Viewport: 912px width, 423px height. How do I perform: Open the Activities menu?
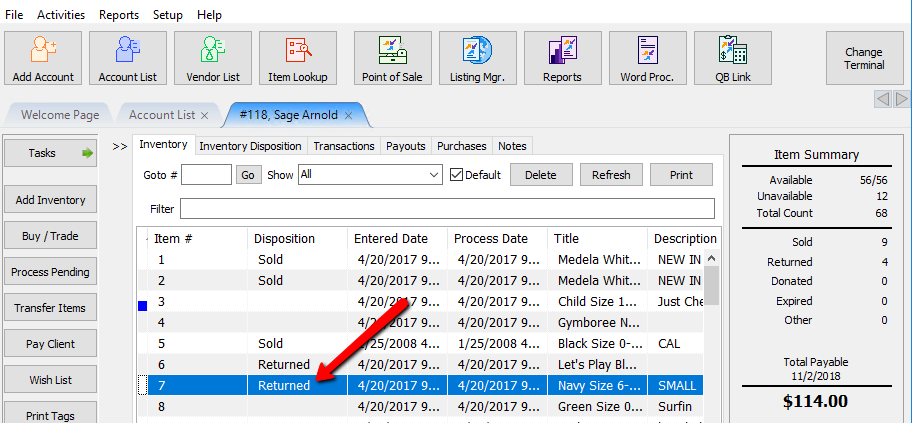tap(61, 15)
